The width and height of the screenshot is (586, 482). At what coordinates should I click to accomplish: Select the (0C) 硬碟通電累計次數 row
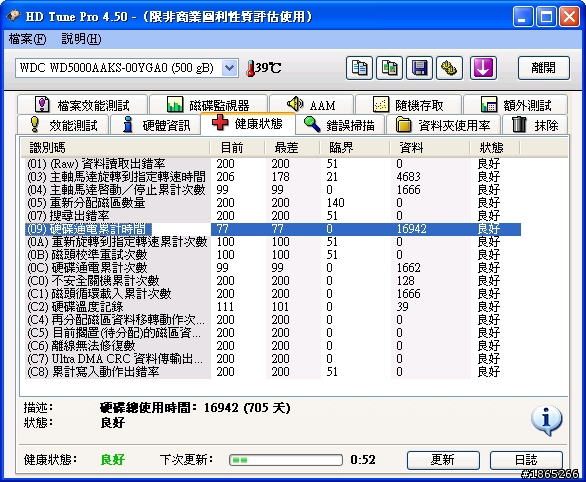[x=273, y=268]
